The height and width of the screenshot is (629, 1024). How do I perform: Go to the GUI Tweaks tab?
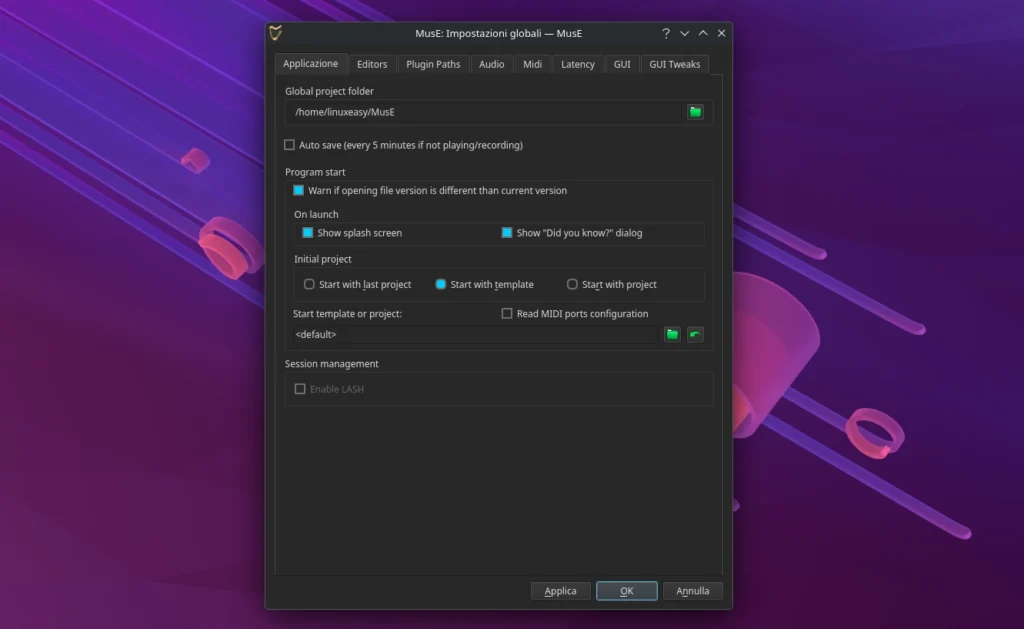(x=674, y=64)
